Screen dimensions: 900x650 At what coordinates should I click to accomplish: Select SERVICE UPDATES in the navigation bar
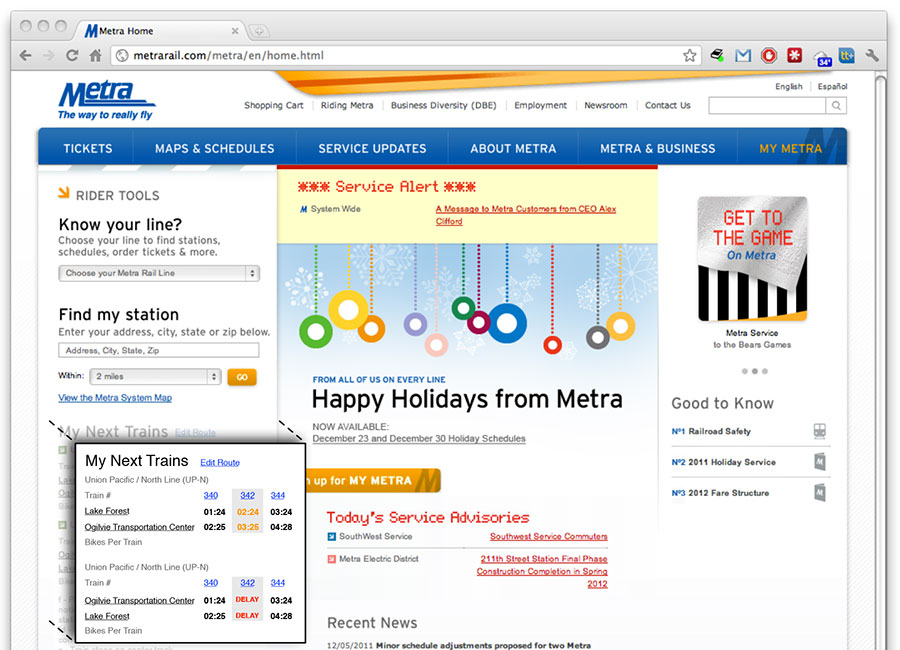coord(372,149)
